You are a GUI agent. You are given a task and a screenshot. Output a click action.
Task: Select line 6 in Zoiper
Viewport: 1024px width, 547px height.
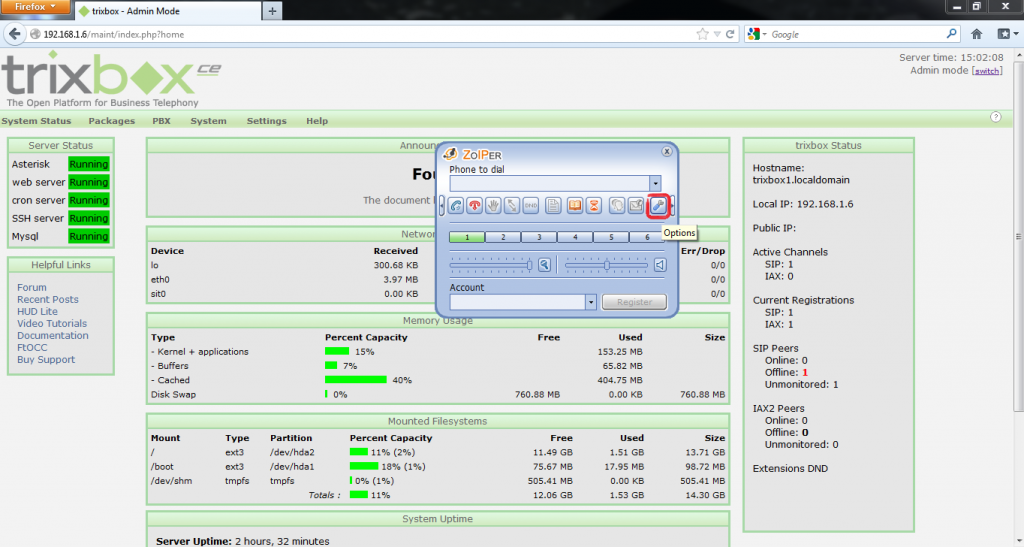coord(647,237)
